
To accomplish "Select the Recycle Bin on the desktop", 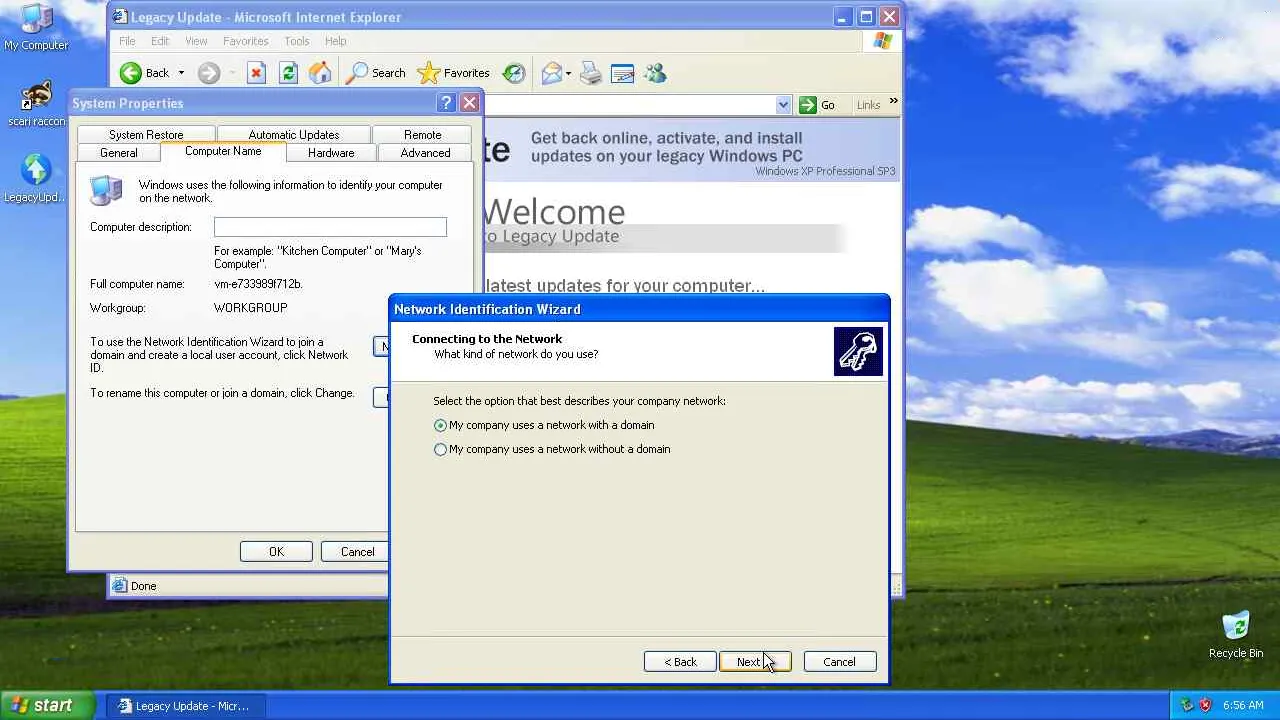I will 1236,635.
